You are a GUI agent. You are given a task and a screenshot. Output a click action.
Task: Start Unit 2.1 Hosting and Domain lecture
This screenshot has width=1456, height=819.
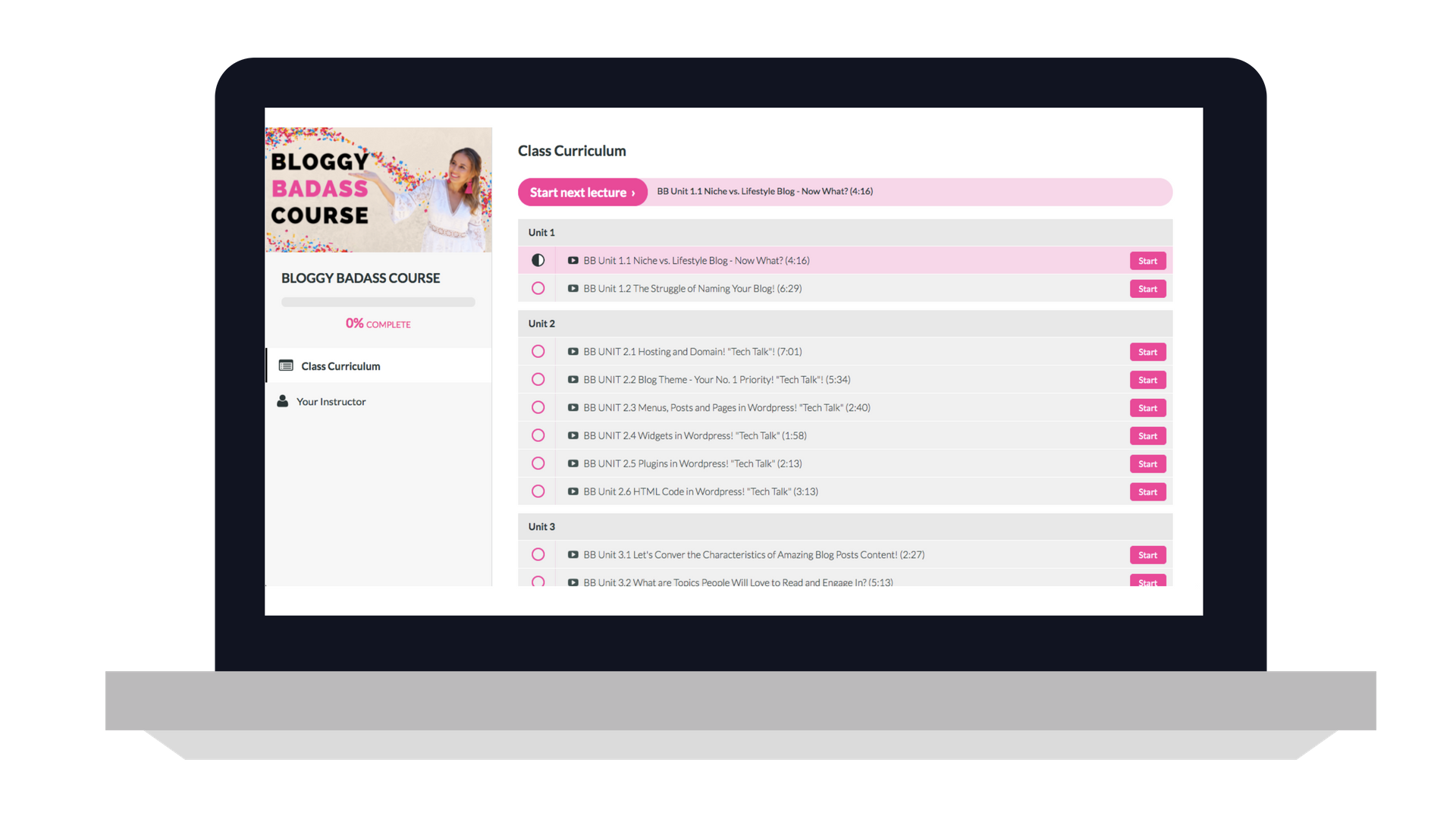click(1147, 352)
